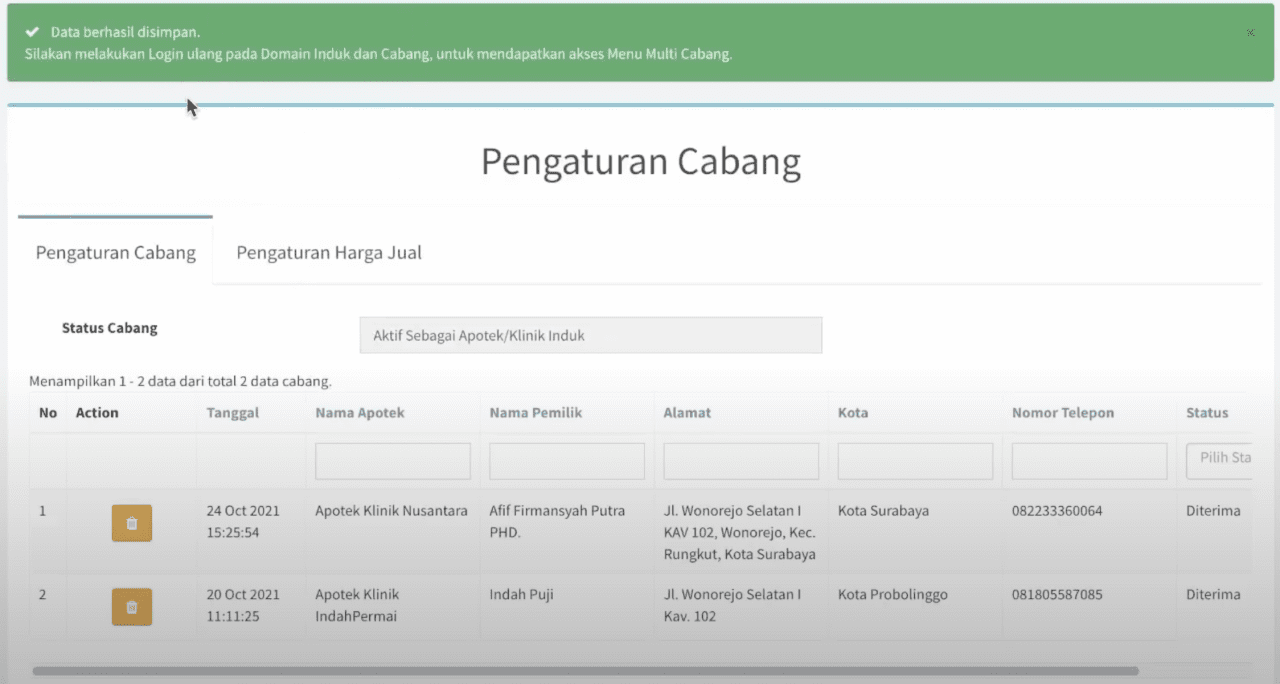1280x684 pixels.
Task: Sort table by Status column header
Action: tap(1207, 413)
